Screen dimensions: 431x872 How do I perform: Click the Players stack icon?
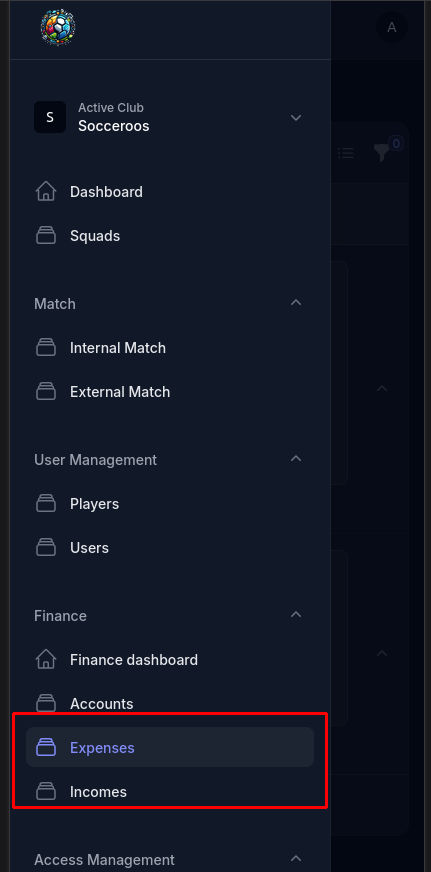46,504
